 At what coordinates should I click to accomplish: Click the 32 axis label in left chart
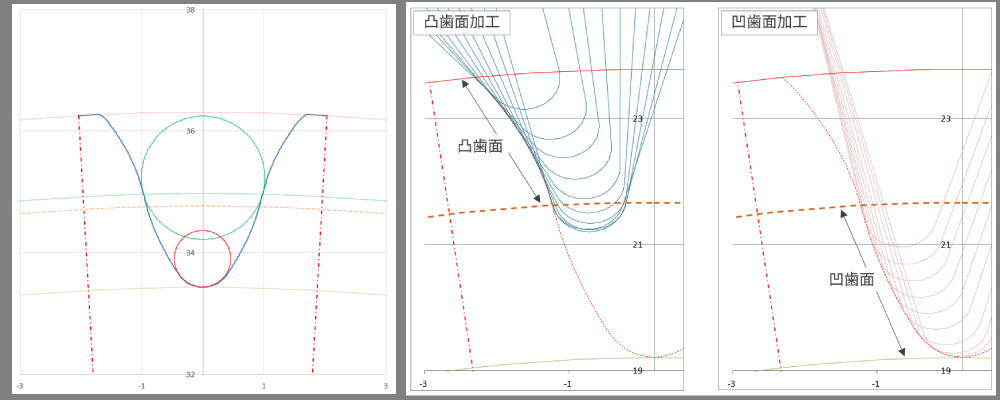tap(190, 375)
